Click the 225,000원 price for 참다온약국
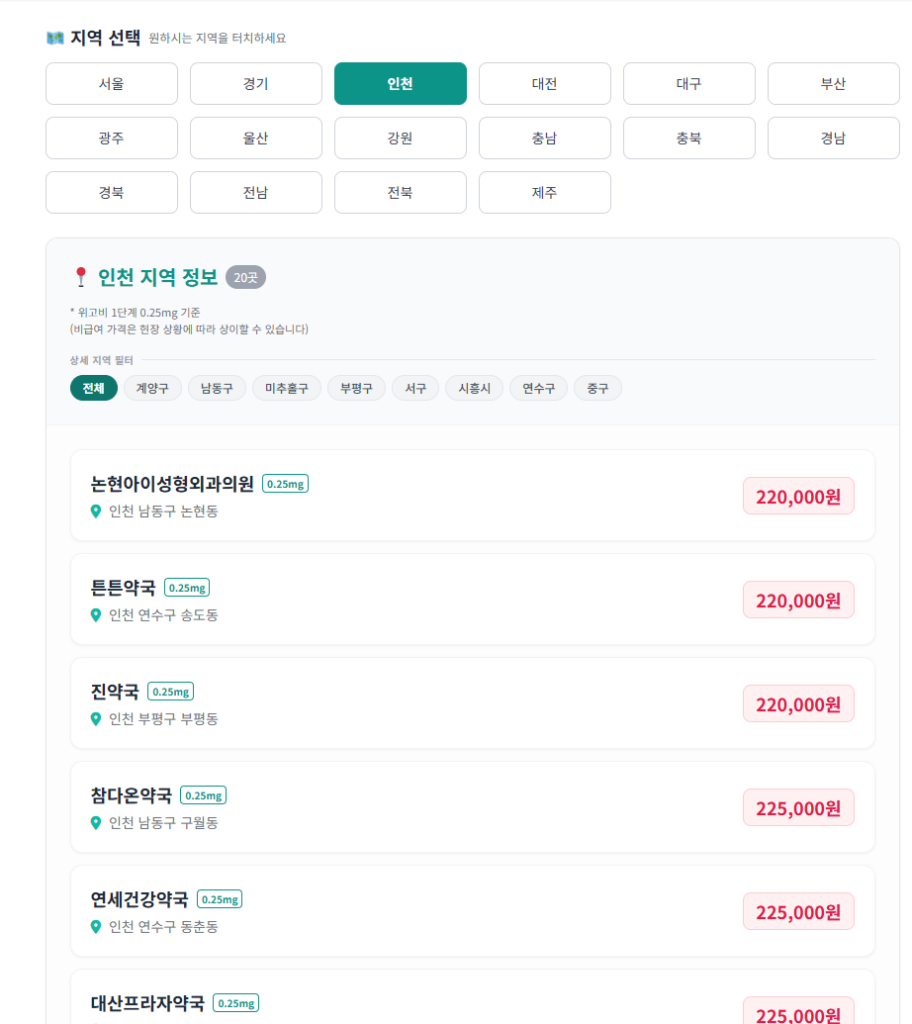The image size is (912, 1024). pyautogui.click(x=798, y=808)
